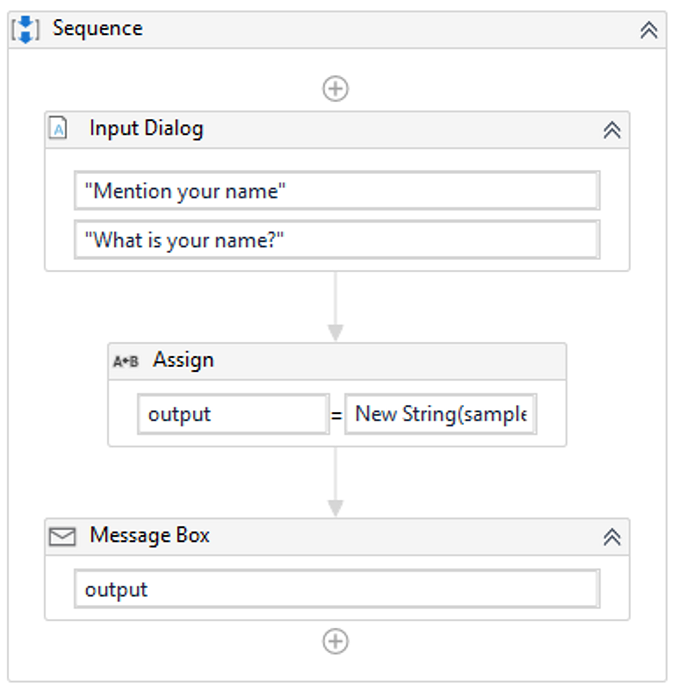
Task: Select the Input Dialog title label
Action: coord(146,129)
